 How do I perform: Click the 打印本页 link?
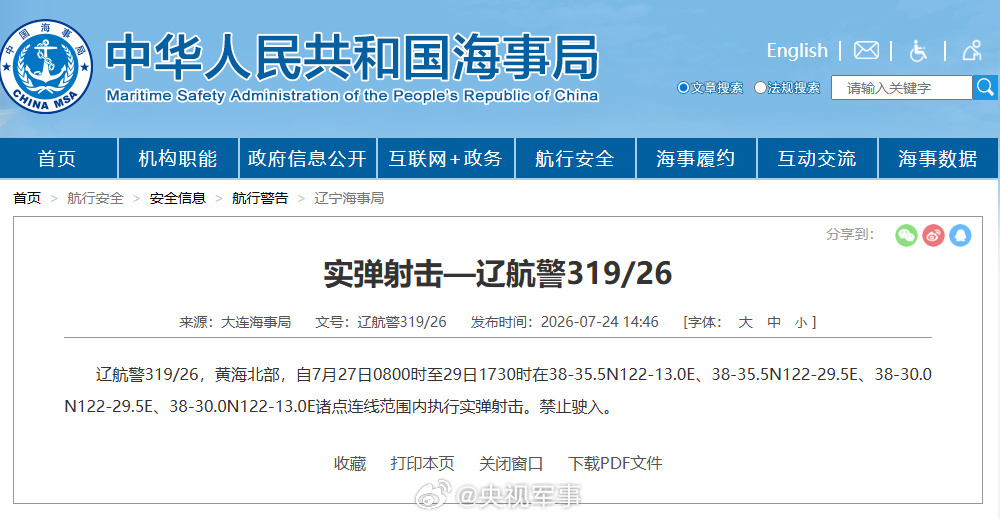pyautogui.click(x=422, y=464)
